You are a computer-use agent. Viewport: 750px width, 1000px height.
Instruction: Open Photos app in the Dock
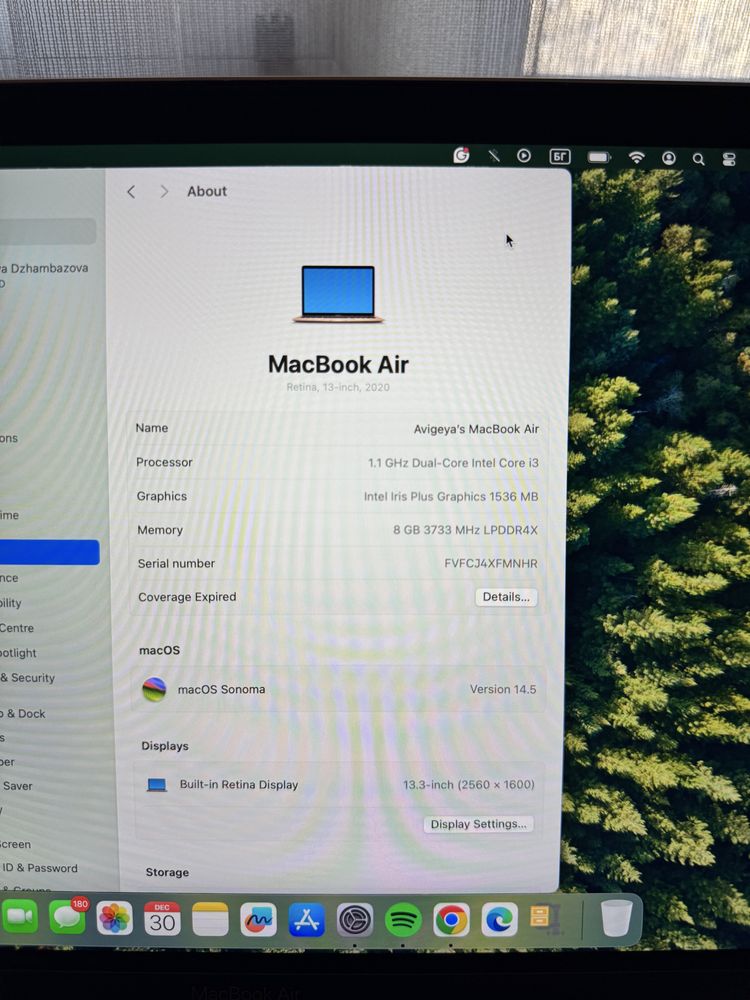click(115, 918)
